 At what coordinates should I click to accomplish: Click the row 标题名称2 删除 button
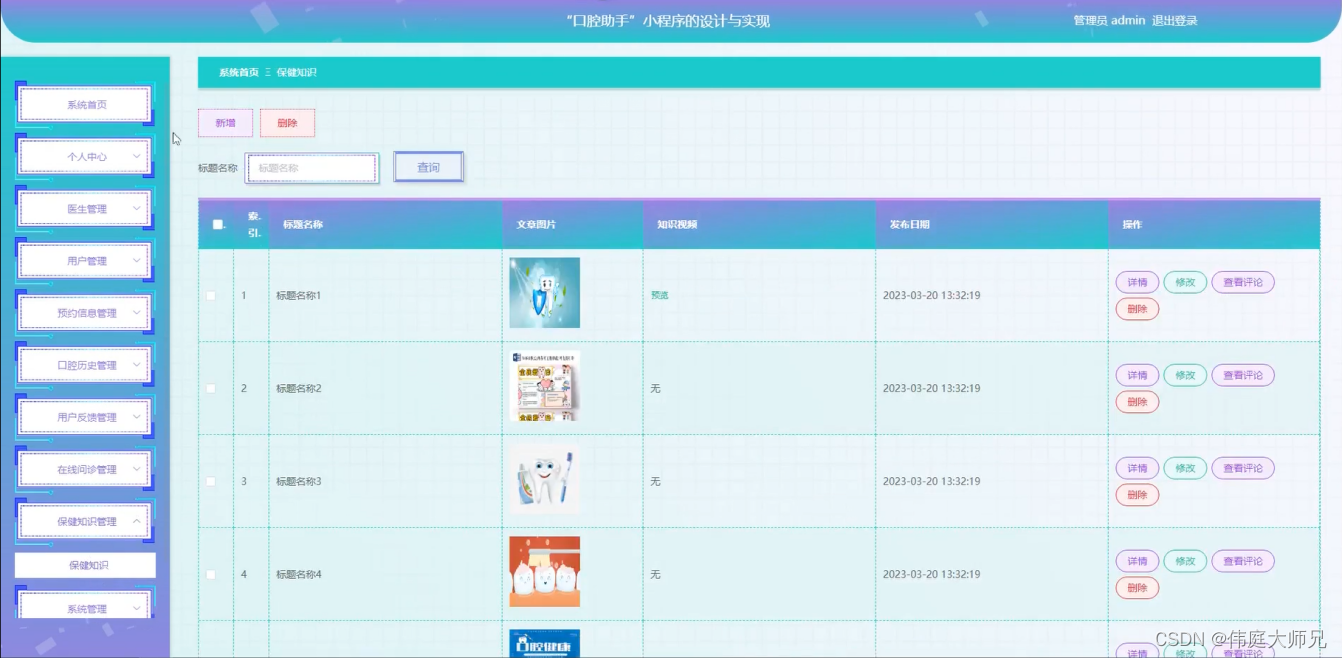[x=1137, y=402]
